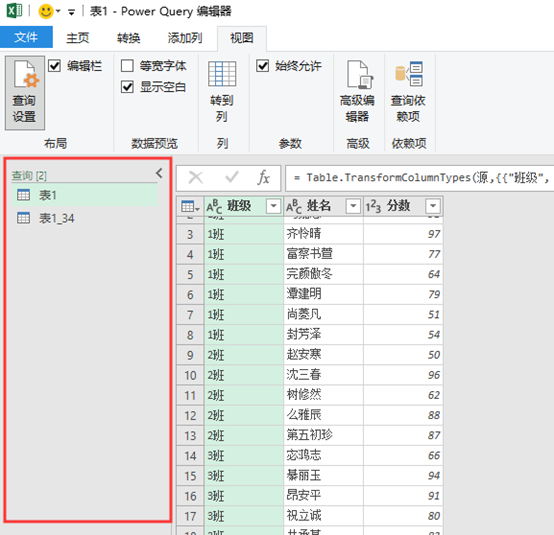
Task: Click the cell with name 树修然
Action: tap(323, 395)
